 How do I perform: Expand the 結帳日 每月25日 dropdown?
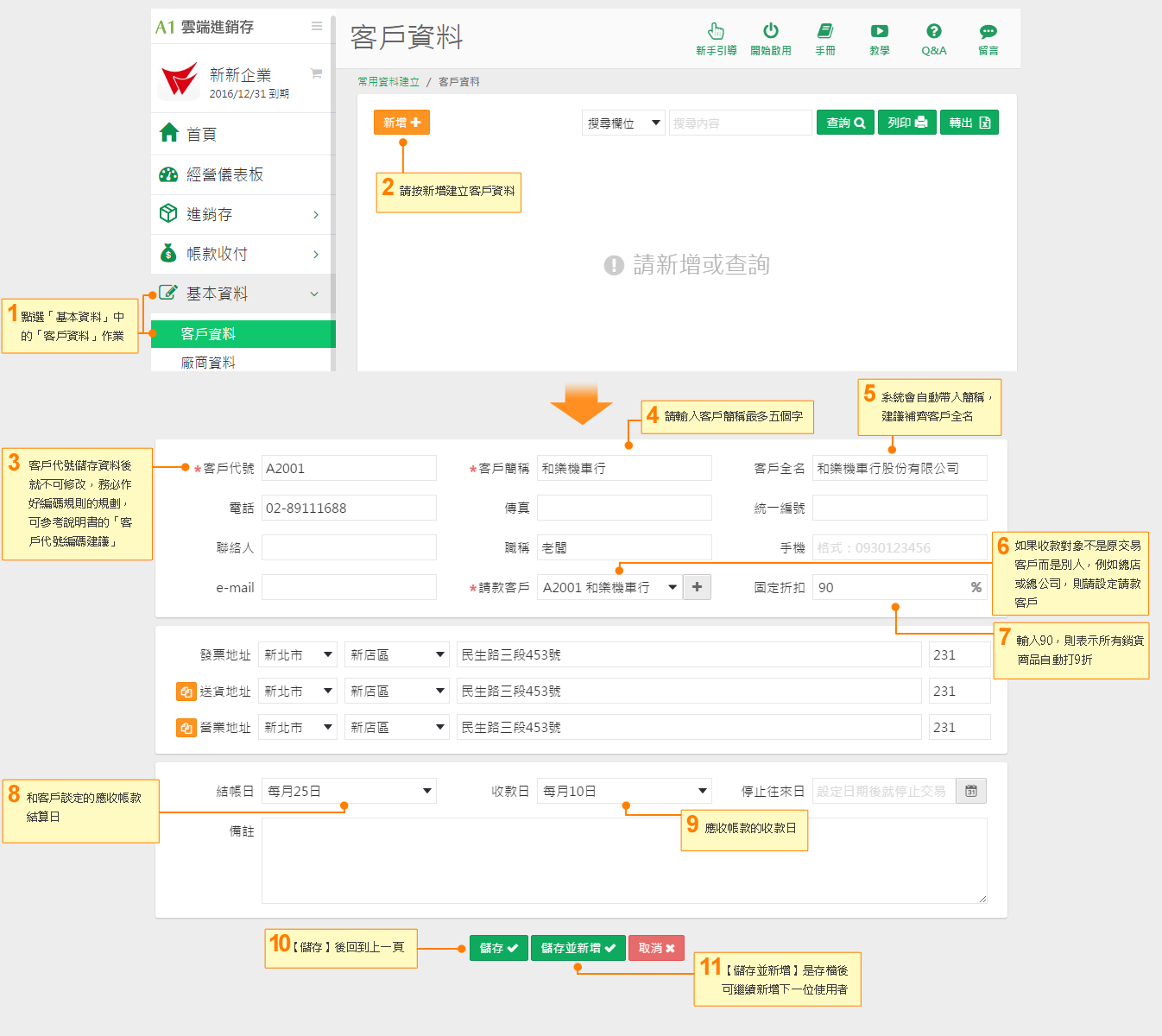click(x=349, y=791)
